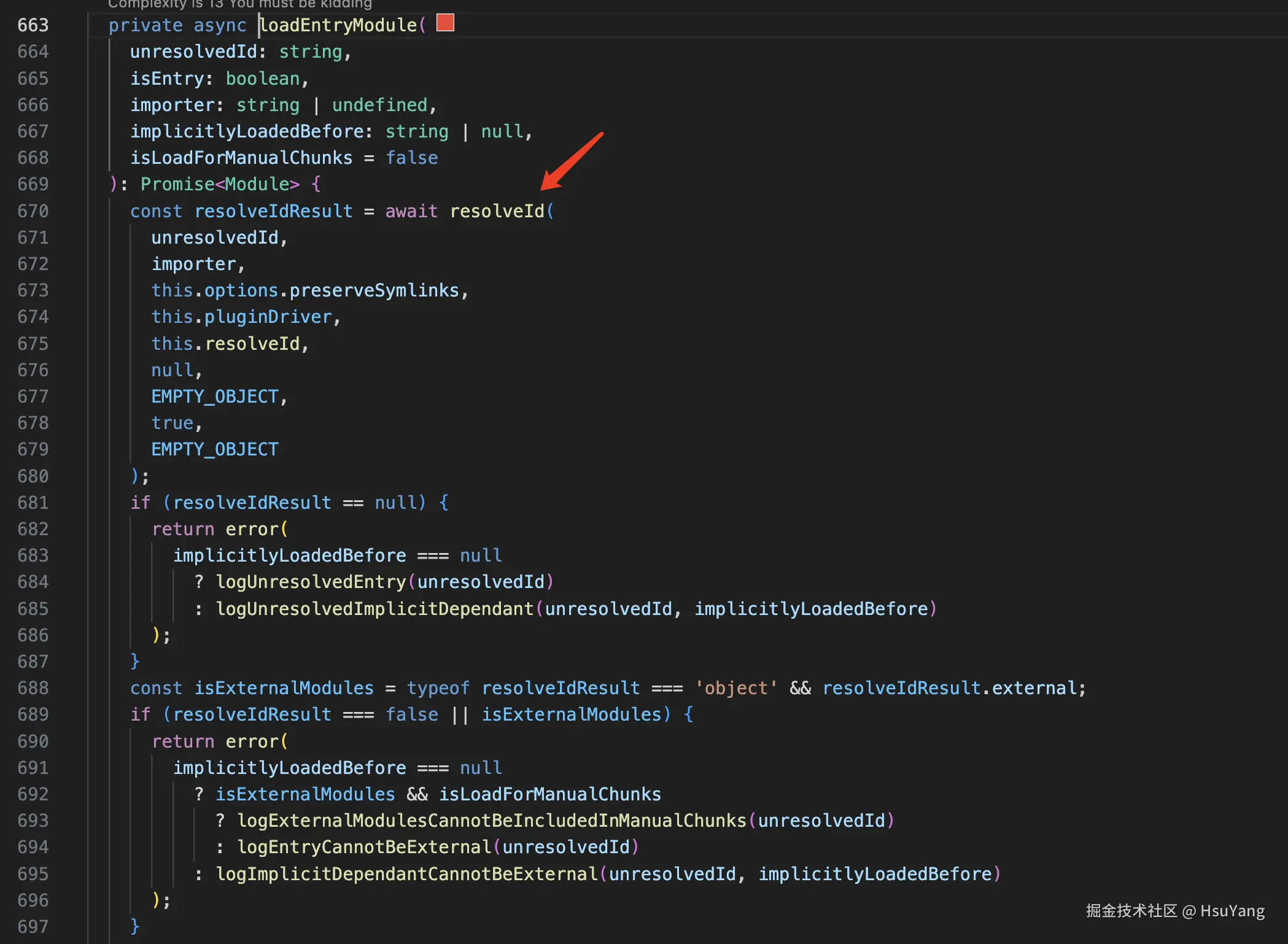
Task: Click this.options.preserveSymlinks argument
Action: click(305, 290)
